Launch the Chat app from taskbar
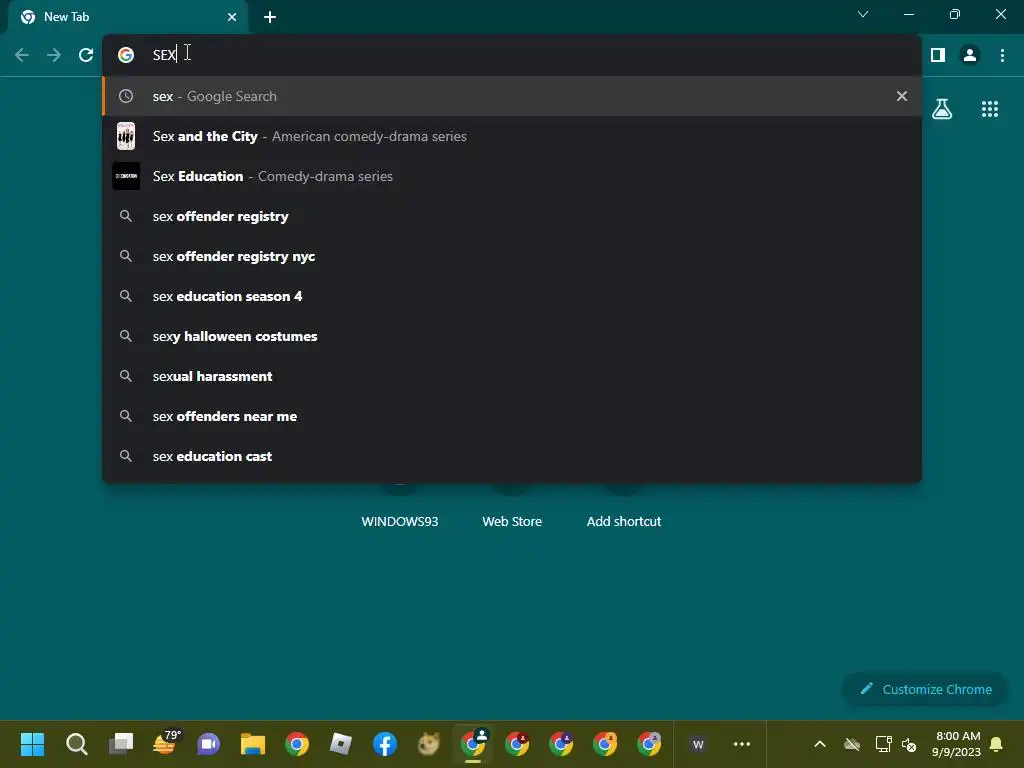Image resolution: width=1024 pixels, height=768 pixels. click(x=208, y=744)
